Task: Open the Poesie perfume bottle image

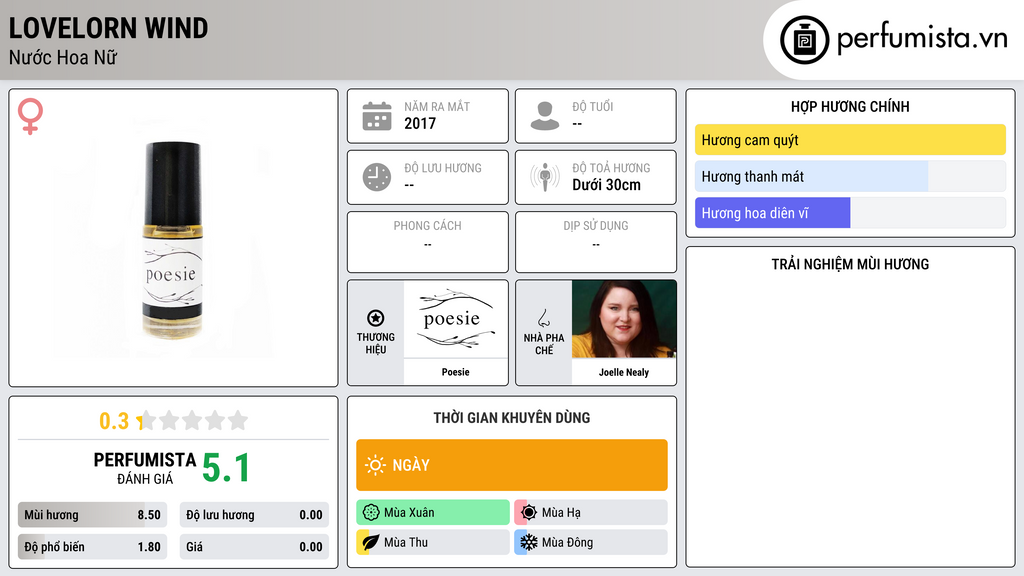Action: click(172, 240)
